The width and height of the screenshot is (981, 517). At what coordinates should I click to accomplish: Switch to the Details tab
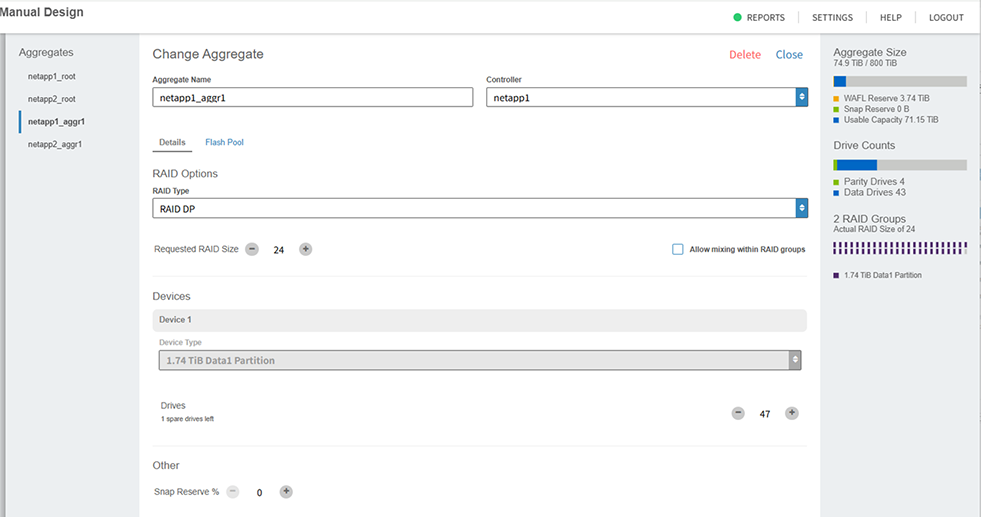(172, 142)
